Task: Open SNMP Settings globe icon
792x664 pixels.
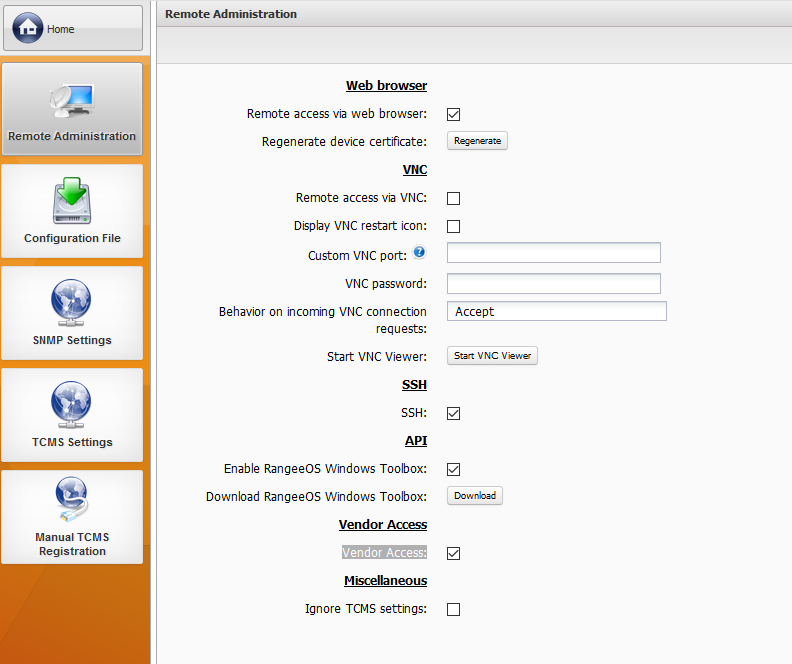Action: [72, 303]
